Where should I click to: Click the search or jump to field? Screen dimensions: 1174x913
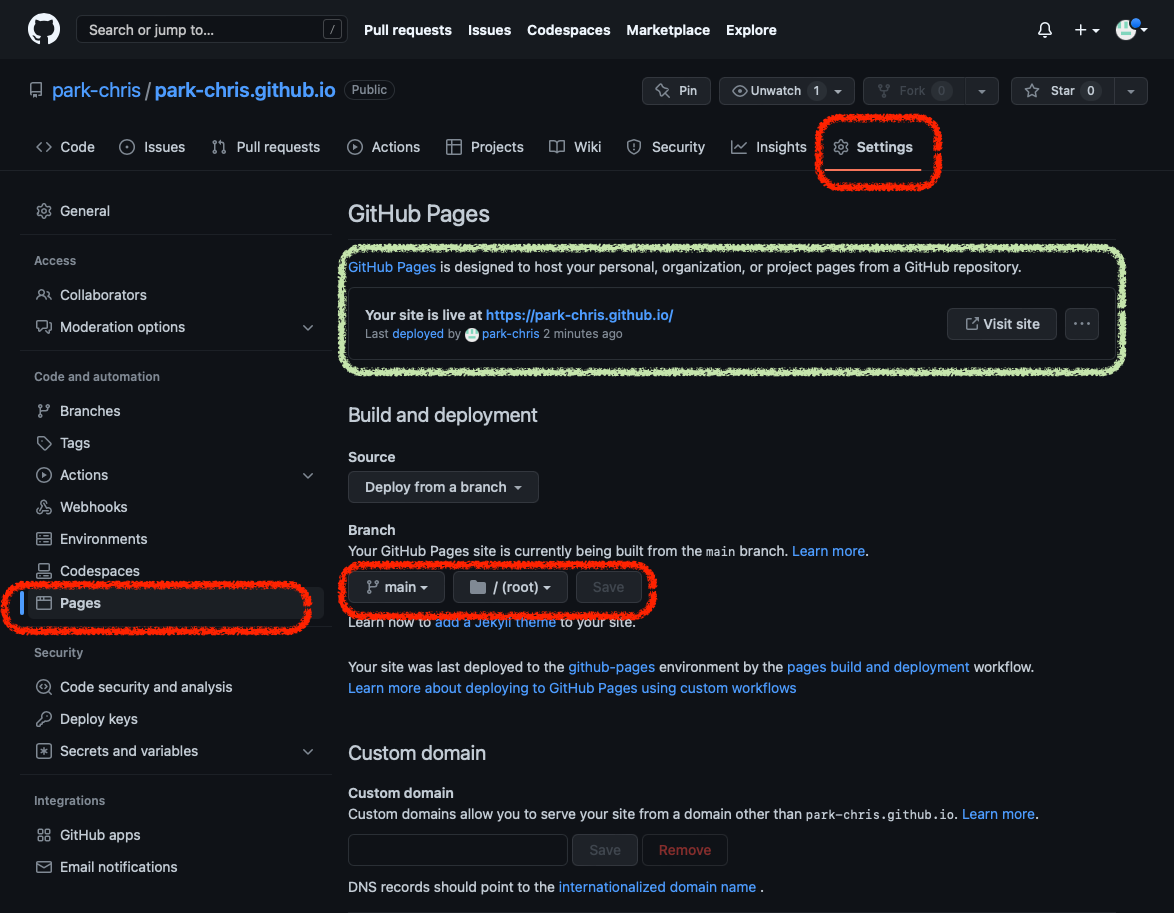point(211,30)
